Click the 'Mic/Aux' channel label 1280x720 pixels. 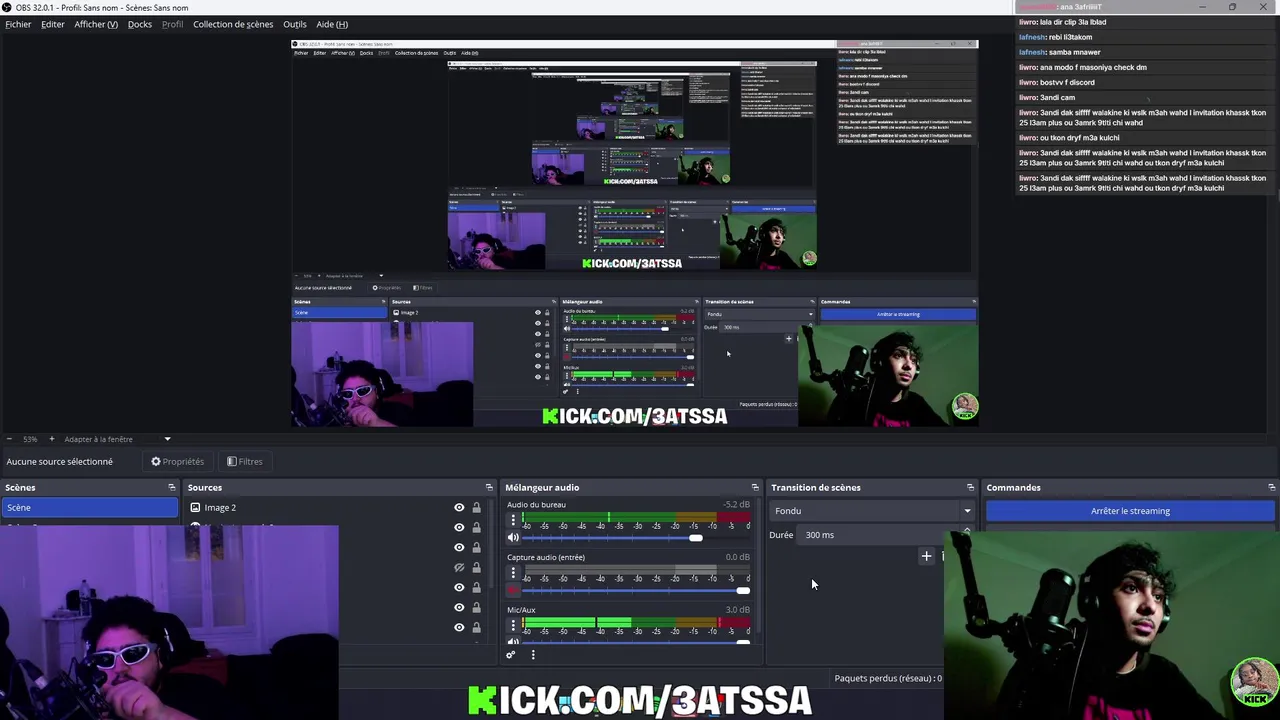[521, 609]
